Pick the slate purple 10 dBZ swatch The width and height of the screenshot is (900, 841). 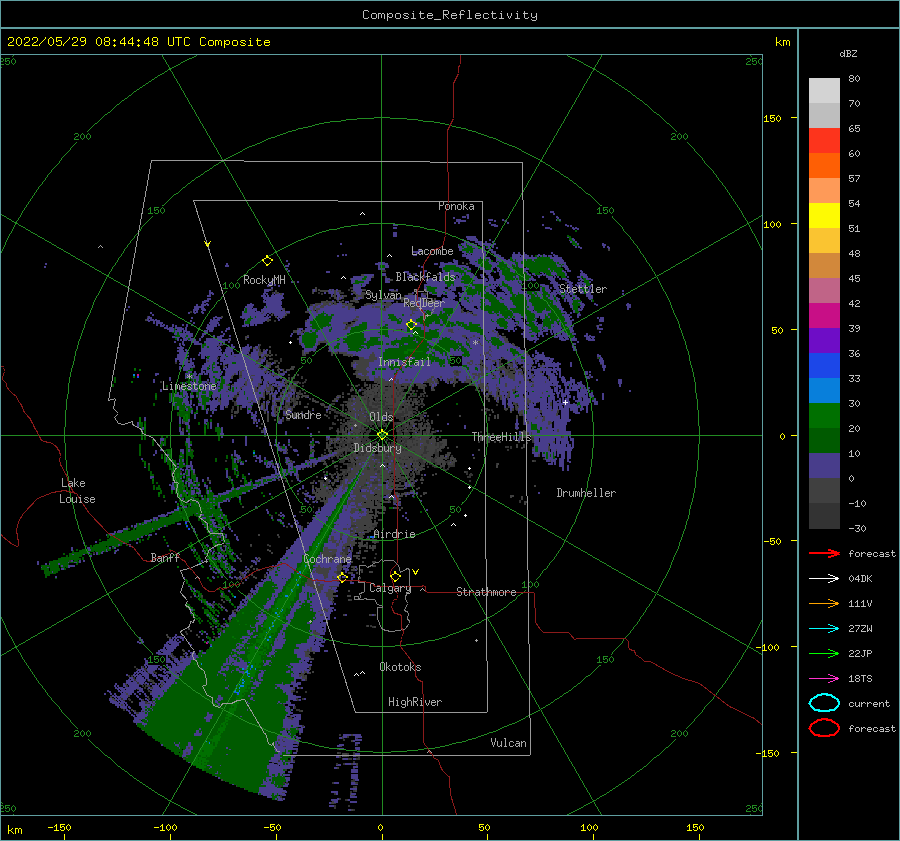pyautogui.click(x=824, y=466)
